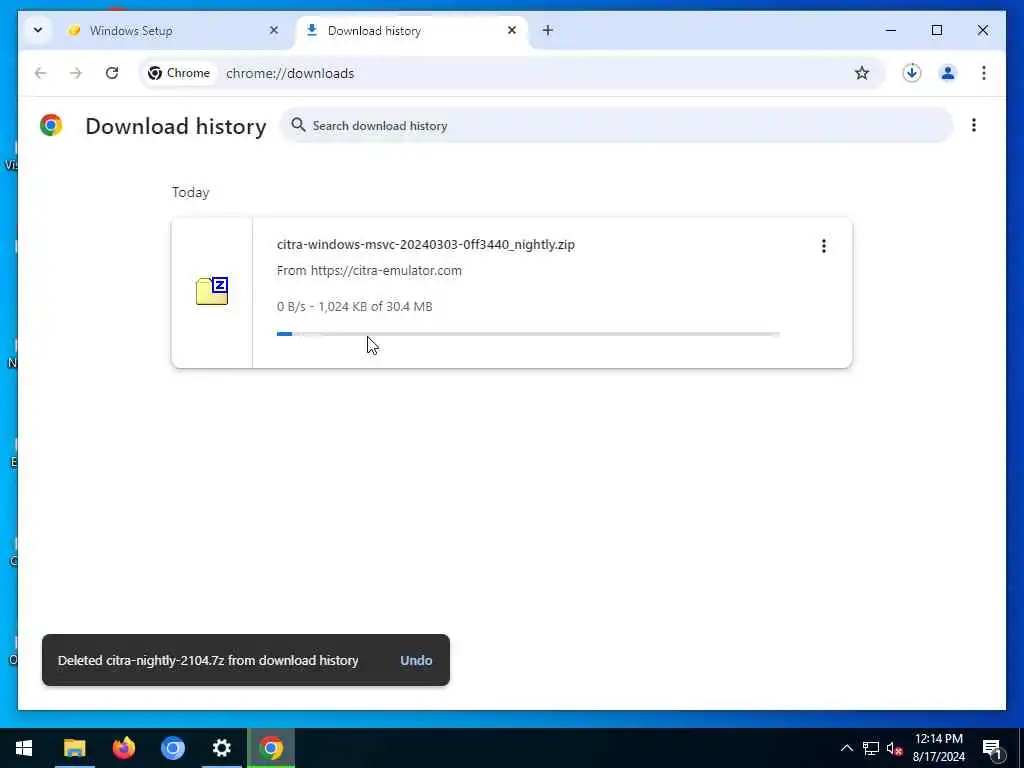
Task: Bookmark this page with the star icon
Action: [x=862, y=73]
